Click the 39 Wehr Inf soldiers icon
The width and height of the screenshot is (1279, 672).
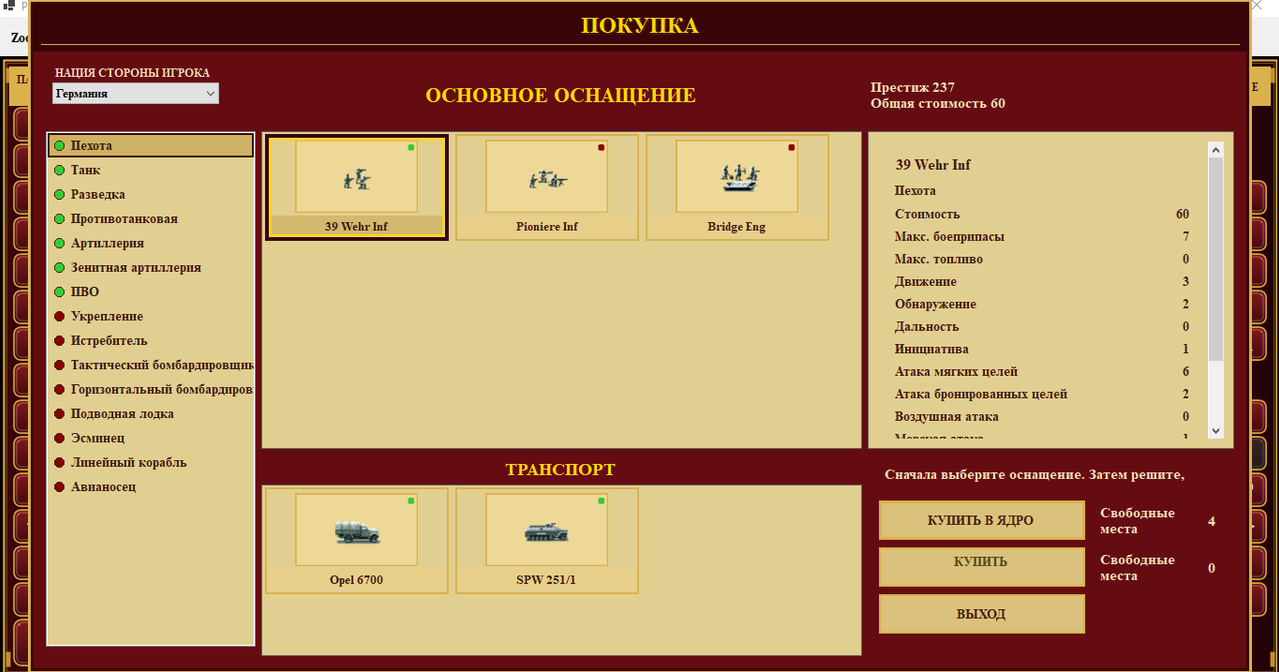pyautogui.click(x=356, y=179)
